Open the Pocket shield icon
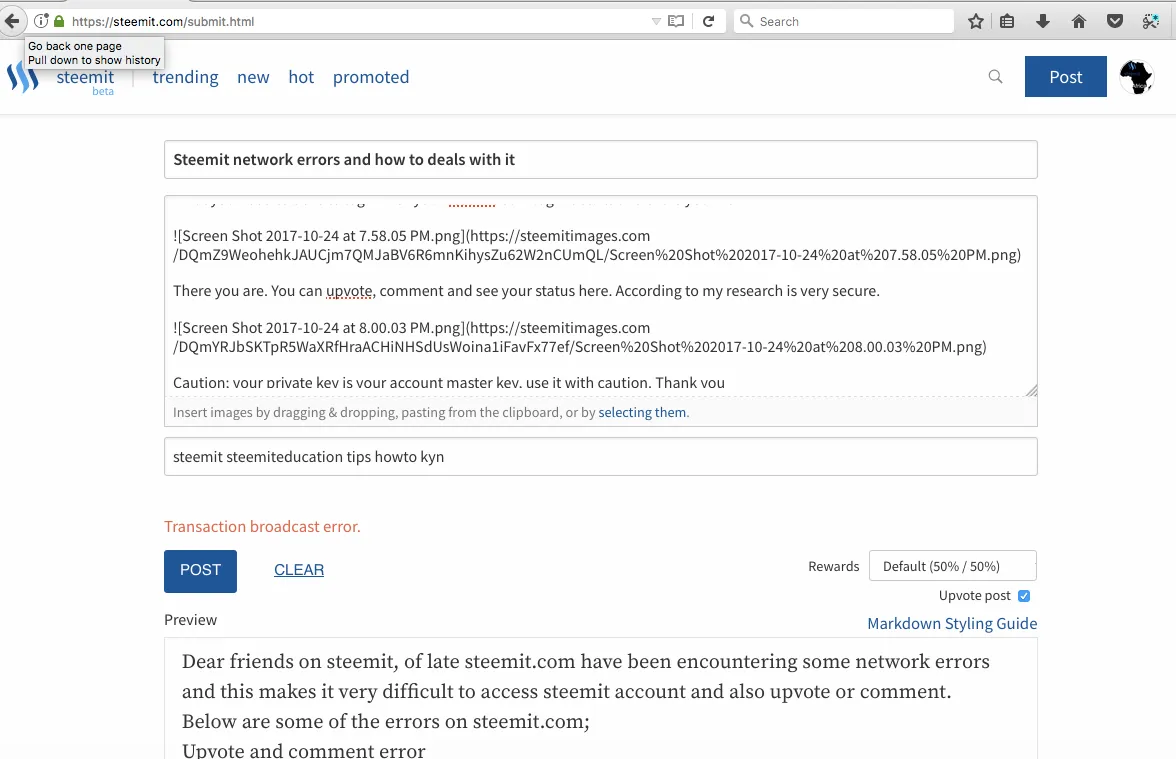Image resolution: width=1176 pixels, height=759 pixels. (1115, 21)
